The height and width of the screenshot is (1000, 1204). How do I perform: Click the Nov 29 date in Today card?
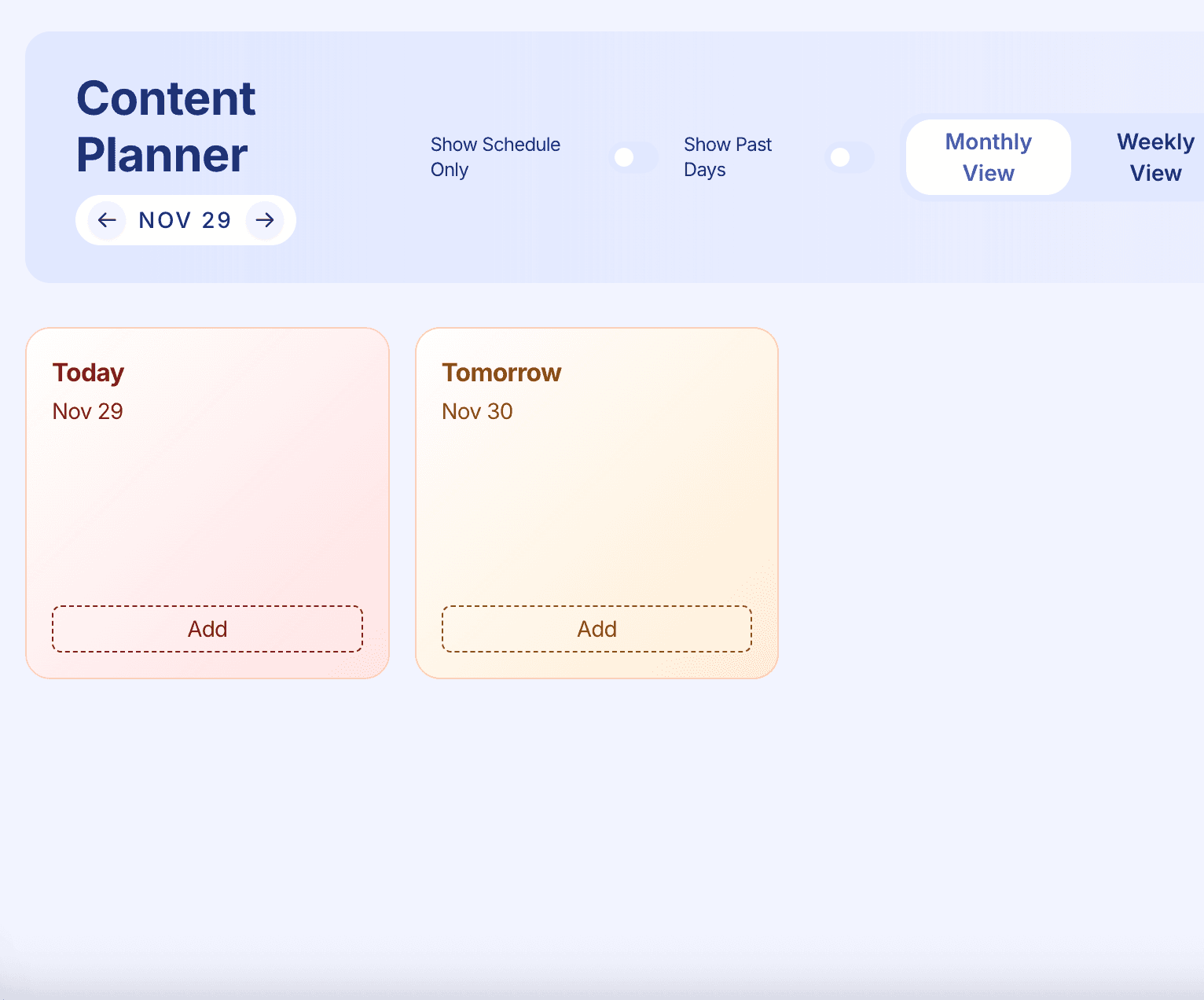pyautogui.click(x=88, y=411)
